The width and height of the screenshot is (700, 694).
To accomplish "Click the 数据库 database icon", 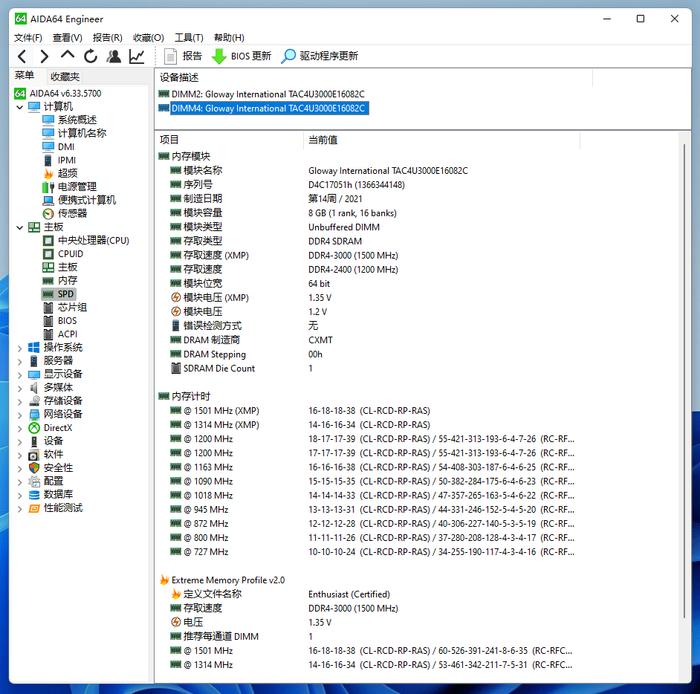I will [34, 495].
